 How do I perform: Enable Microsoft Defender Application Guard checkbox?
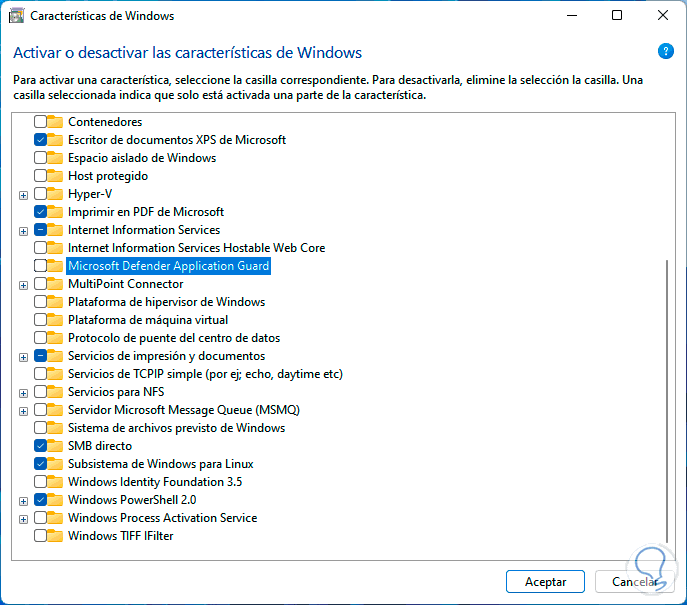pyautogui.click(x=40, y=265)
